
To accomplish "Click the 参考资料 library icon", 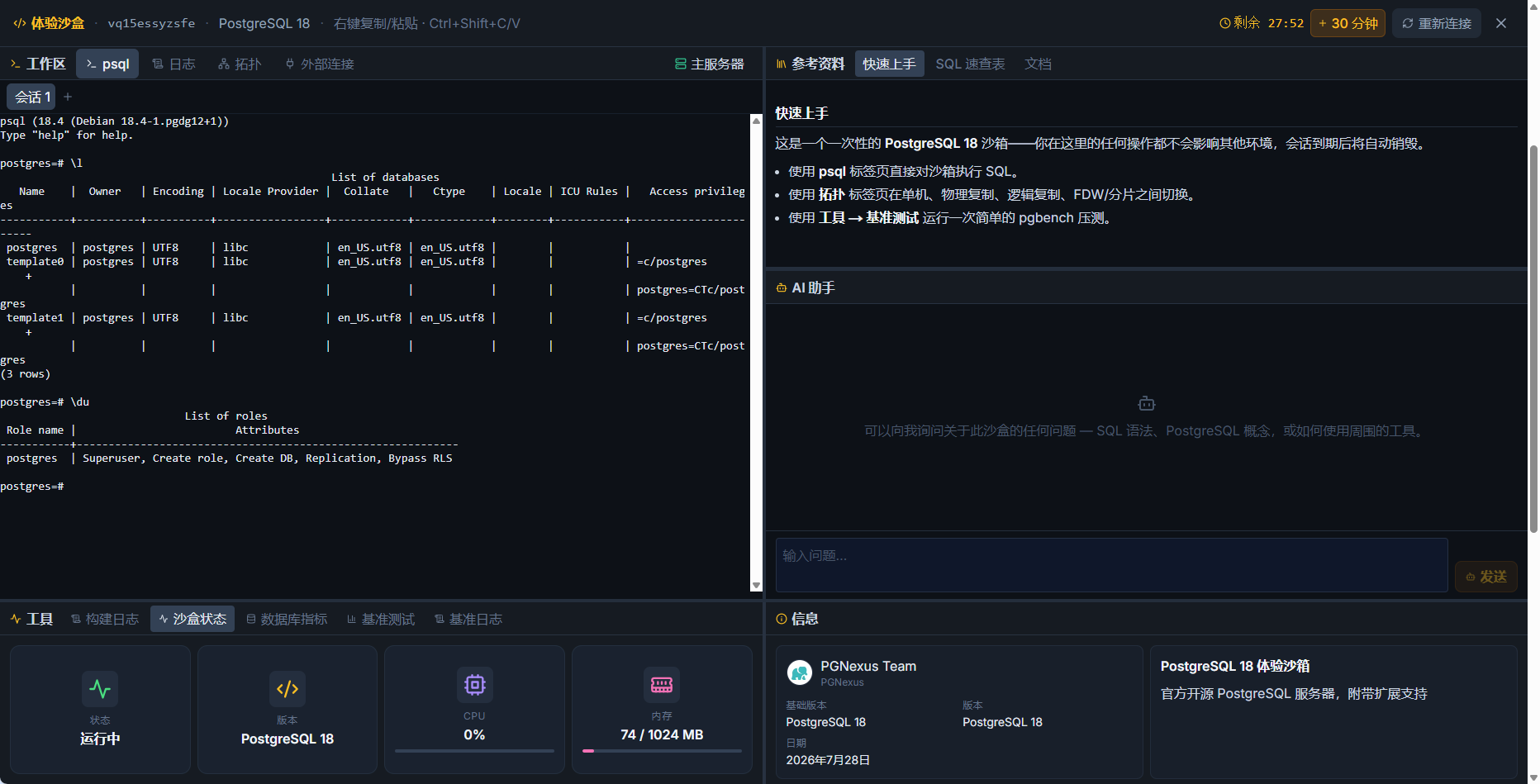I will pyautogui.click(x=782, y=64).
